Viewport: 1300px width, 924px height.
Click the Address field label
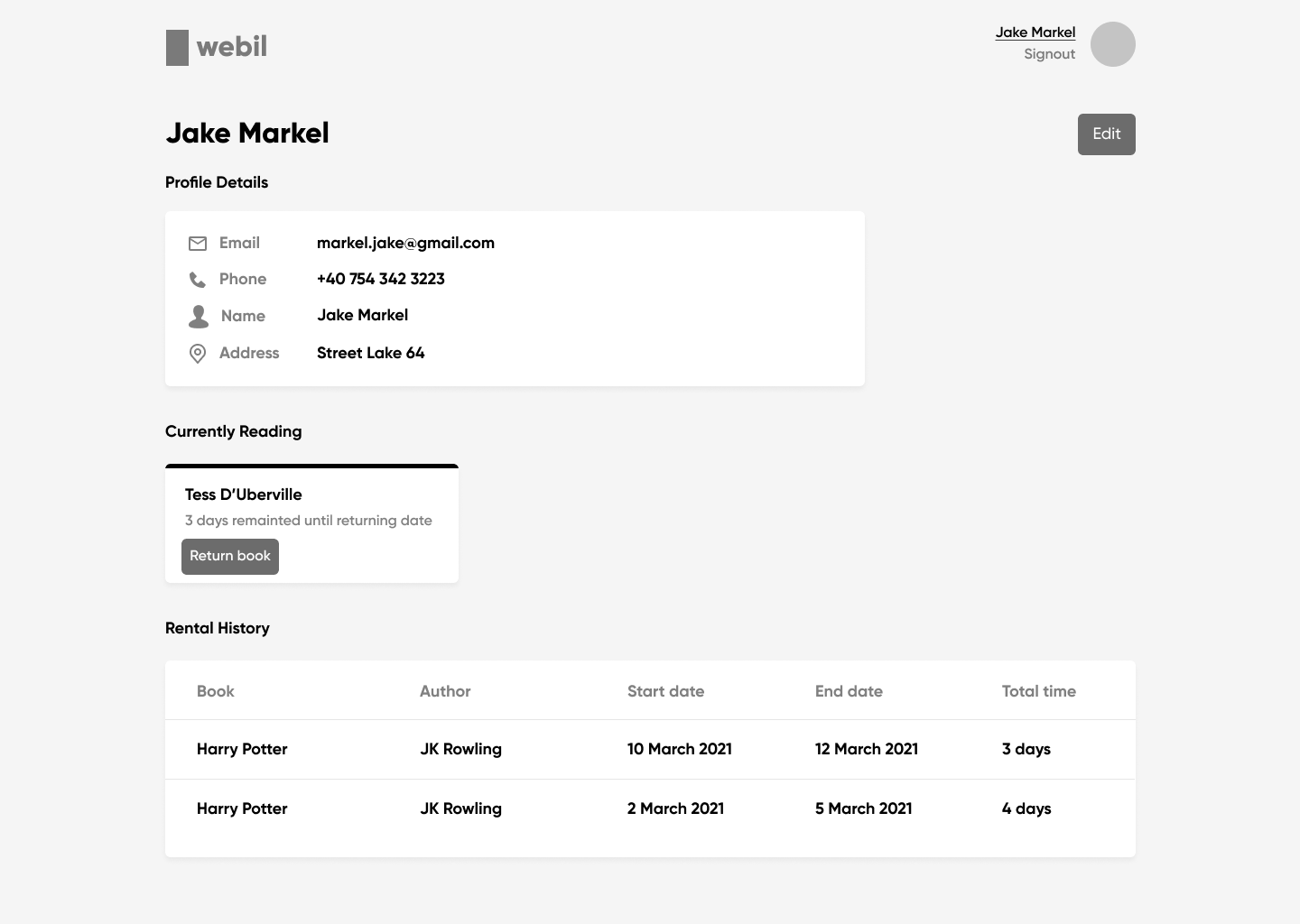[249, 353]
